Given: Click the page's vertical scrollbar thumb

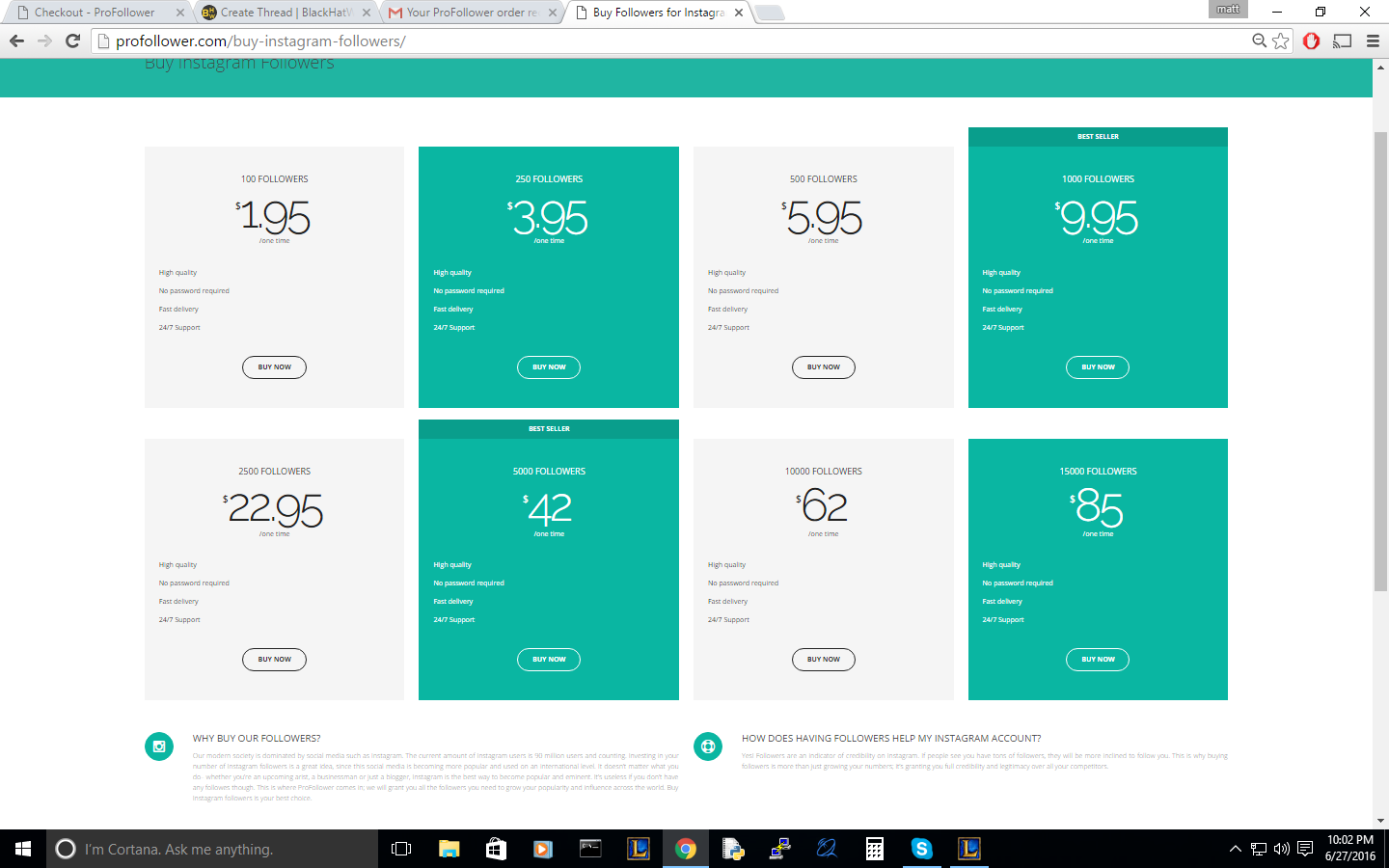Looking at the screenshot, I should [x=1380, y=362].
